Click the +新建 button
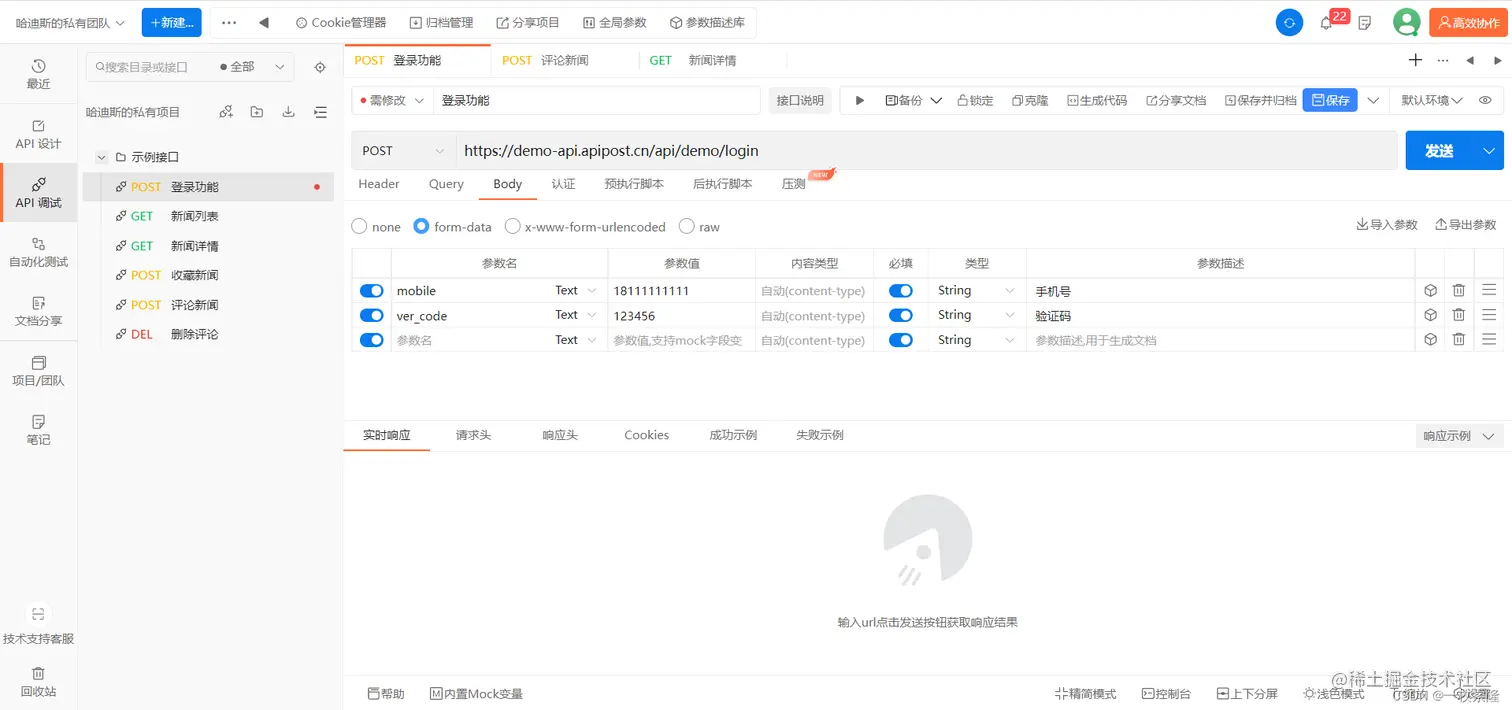The image size is (1512, 710). click(171, 22)
